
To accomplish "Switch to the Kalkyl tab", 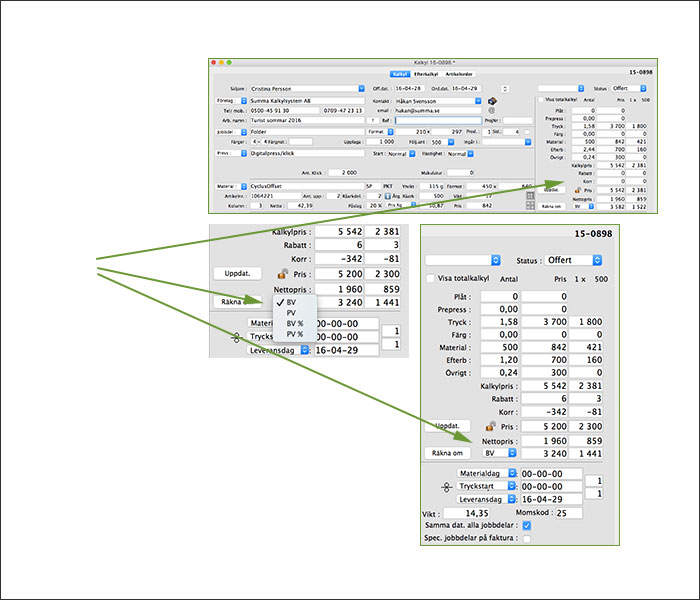I will click(x=400, y=74).
